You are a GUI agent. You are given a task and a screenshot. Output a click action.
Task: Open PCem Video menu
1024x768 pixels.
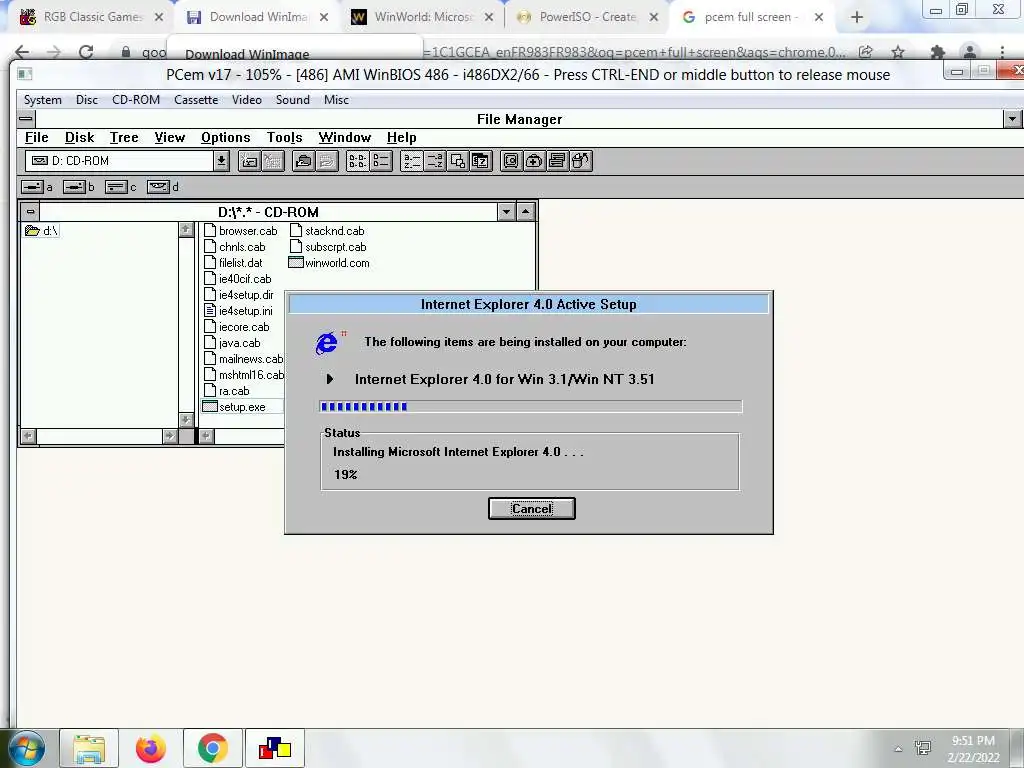coord(247,100)
